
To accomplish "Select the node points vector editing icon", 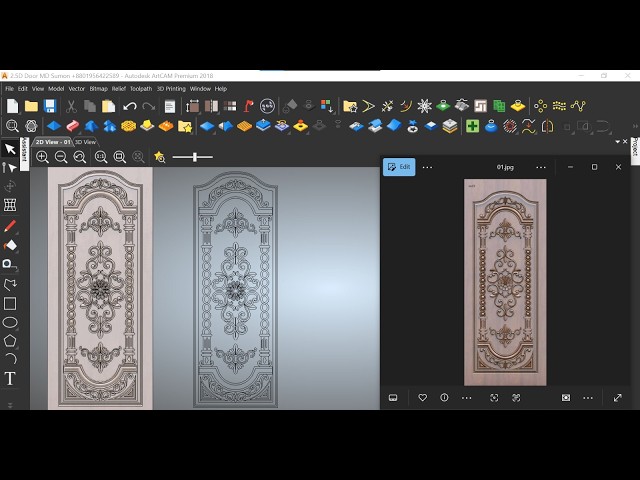I will [x=578, y=106].
